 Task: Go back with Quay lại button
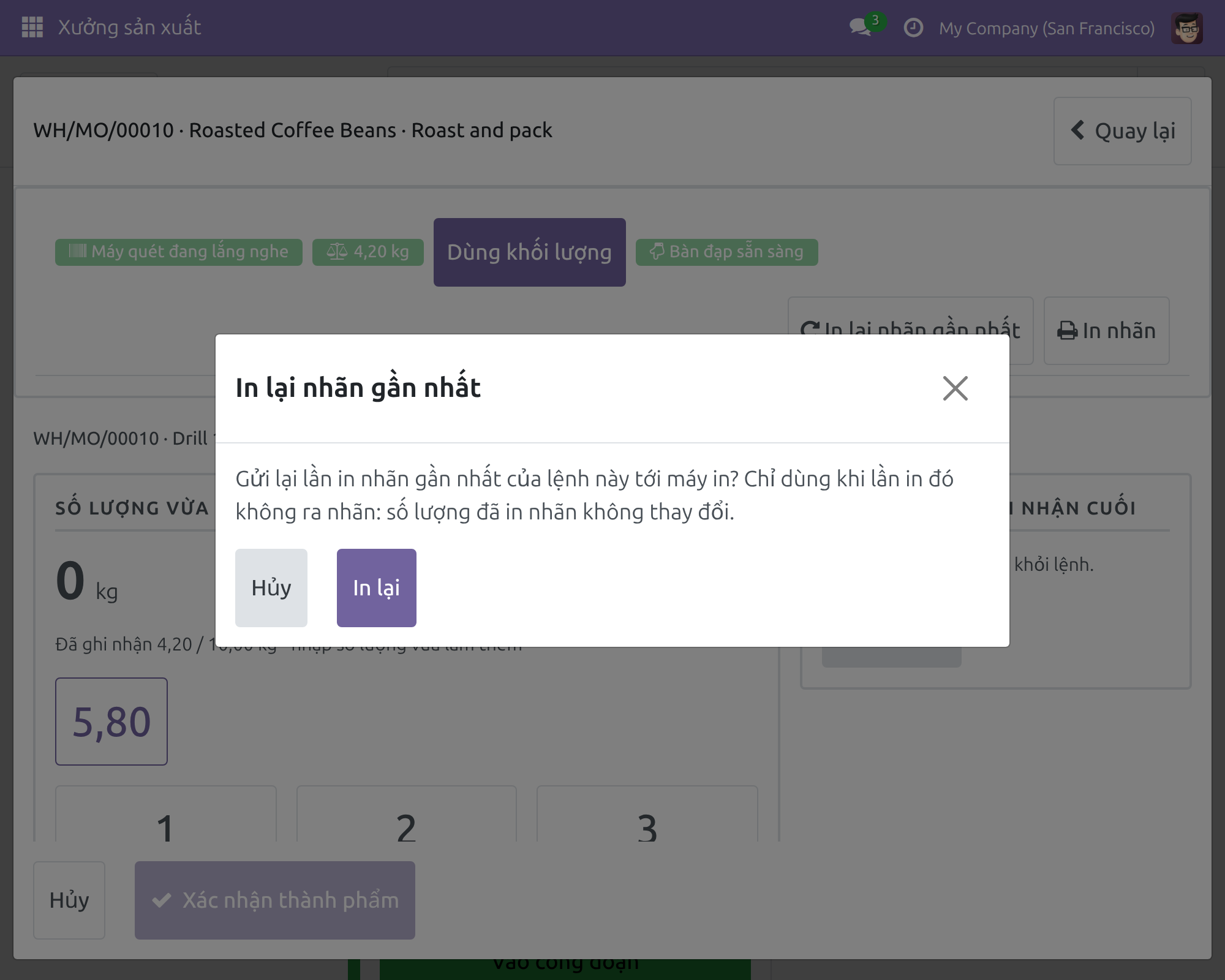pyautogui.click(x=1122, y=131)
